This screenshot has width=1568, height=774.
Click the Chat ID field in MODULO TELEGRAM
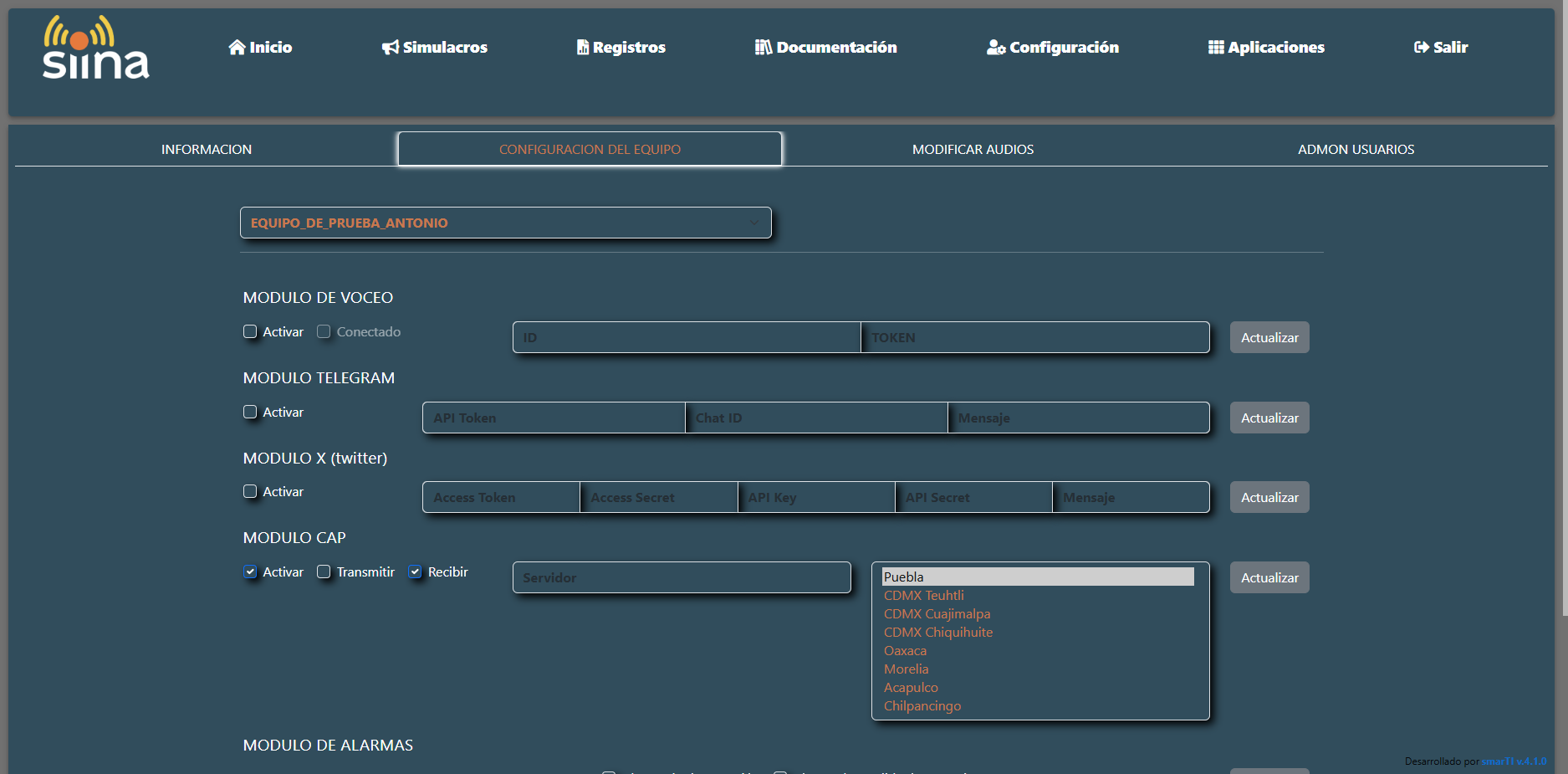pyautogui.click(x=815, y=418)
